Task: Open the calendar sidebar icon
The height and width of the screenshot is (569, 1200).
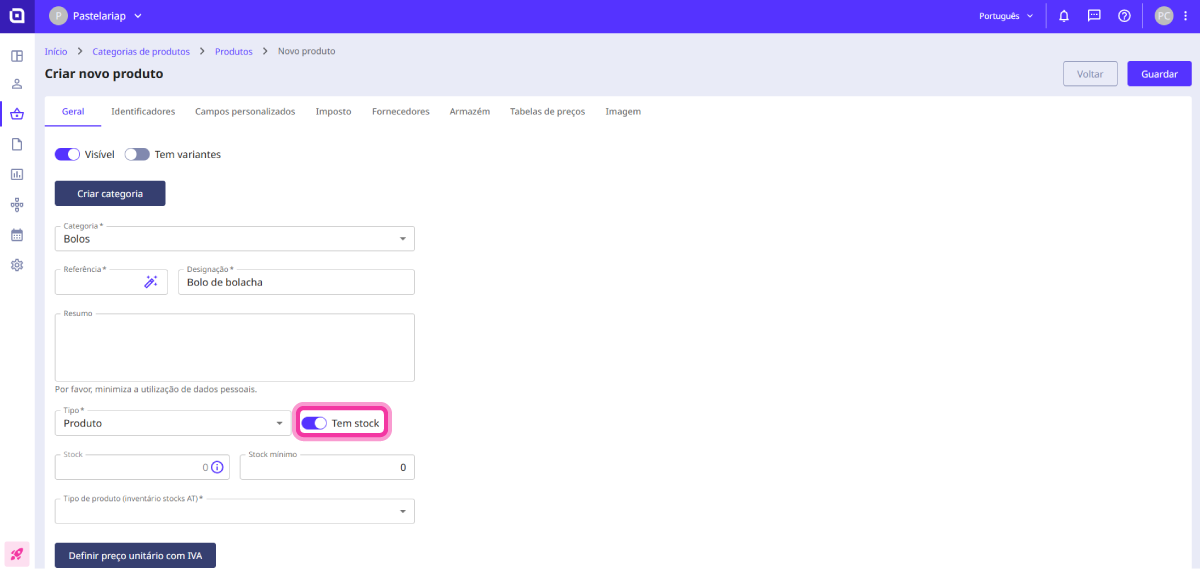Action: [17, 235]
